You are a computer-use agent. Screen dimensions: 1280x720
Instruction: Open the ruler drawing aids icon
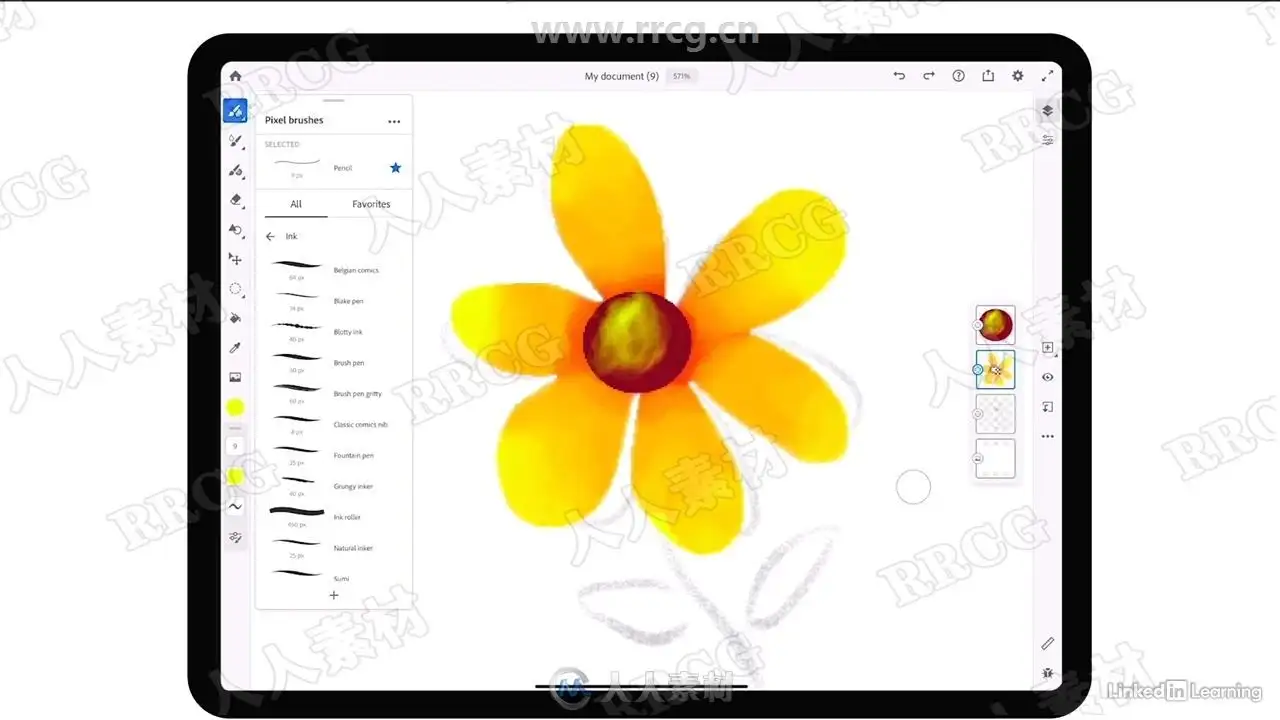pos(1048,644)
